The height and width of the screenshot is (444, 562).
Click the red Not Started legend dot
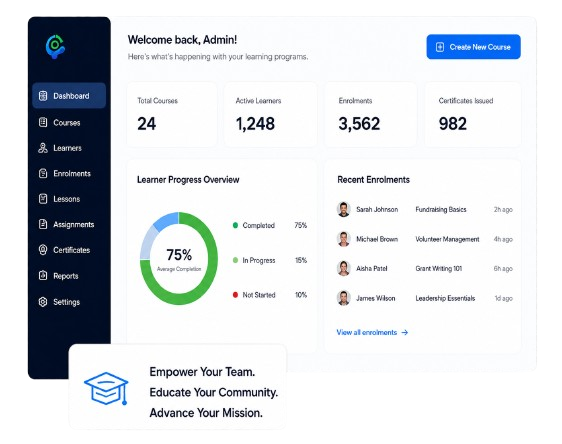click(x=235, y=295)
